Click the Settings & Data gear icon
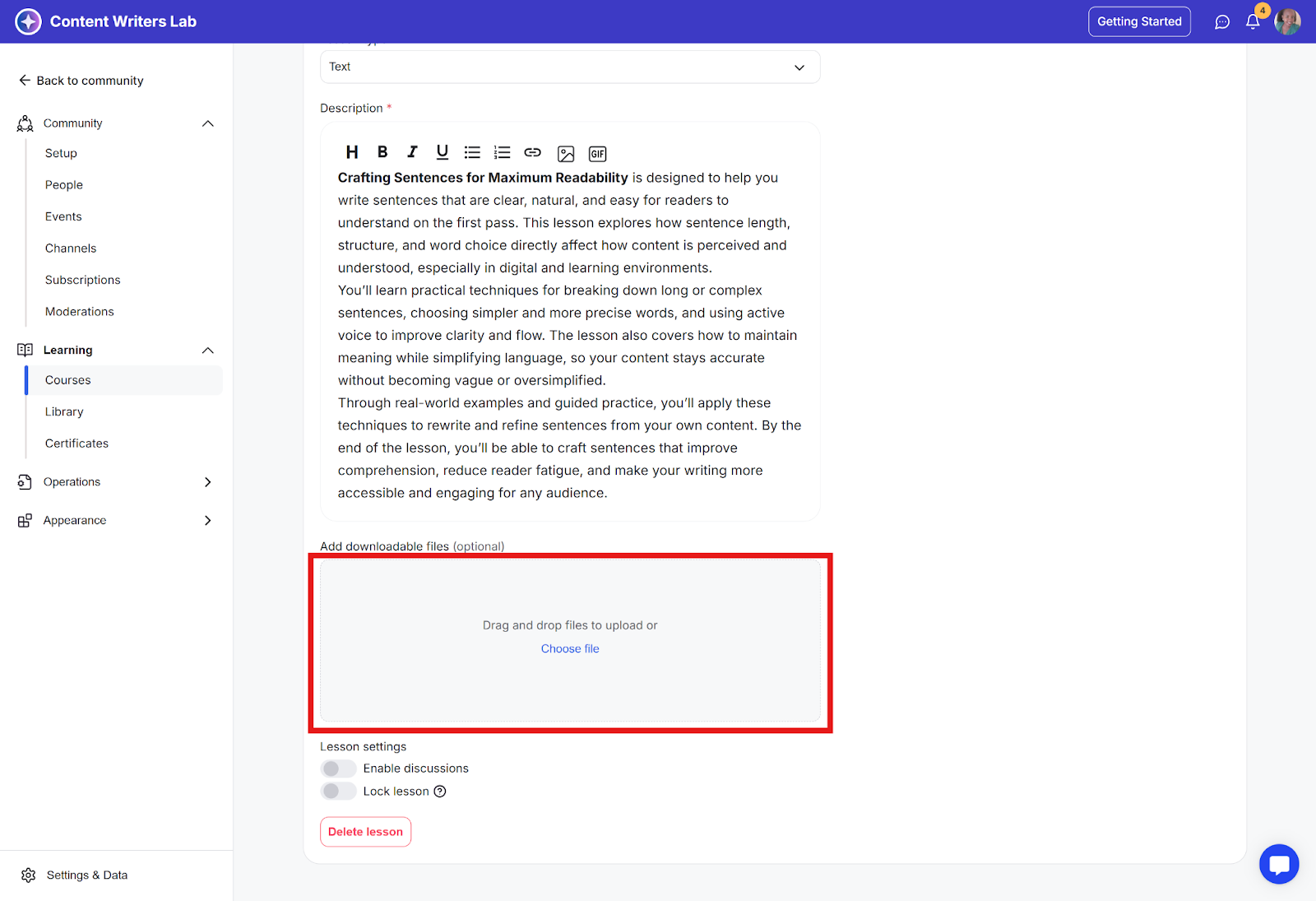1316x901 pixels. coord(29,875)
